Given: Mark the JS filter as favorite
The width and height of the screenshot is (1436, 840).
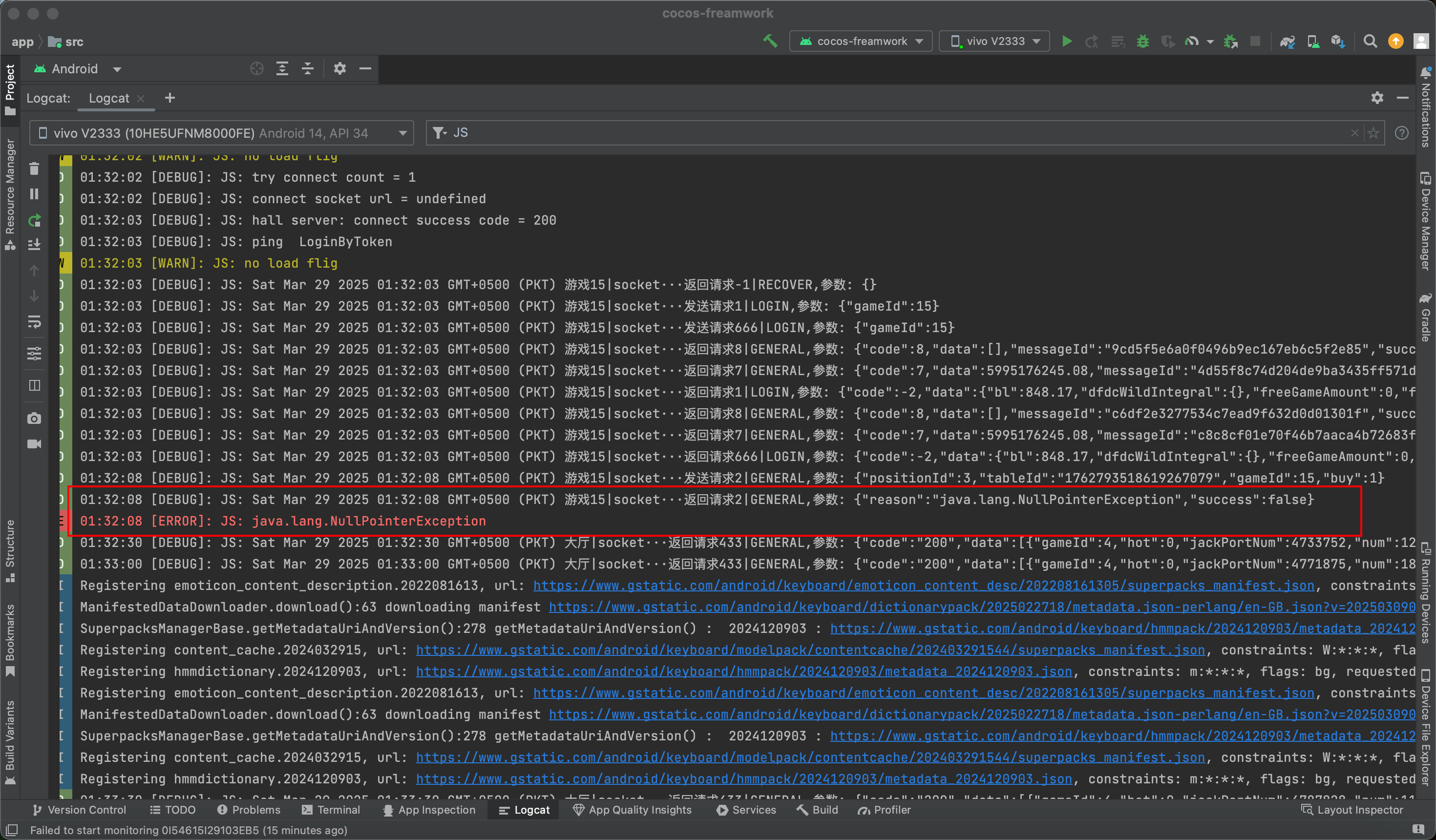Looking at the screenshot, I should pyautogui.click(x=1373, y=133).
